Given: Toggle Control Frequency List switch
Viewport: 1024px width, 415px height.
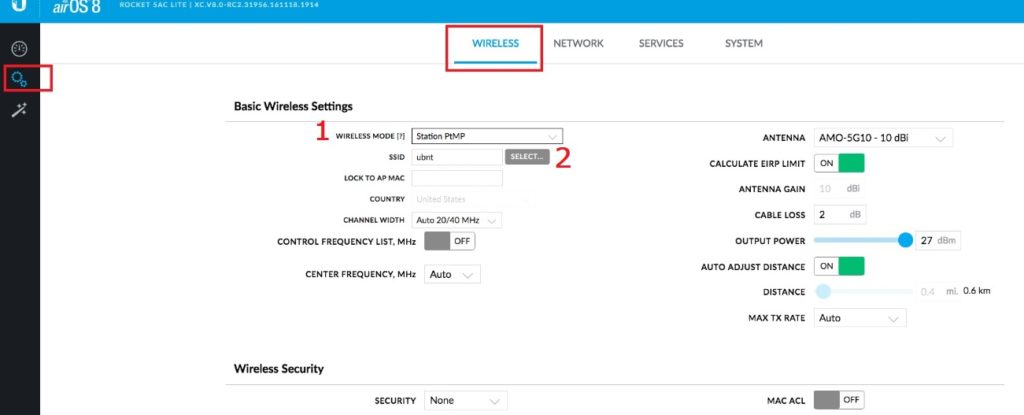Looking at the screenshot, I should (449, 241).
